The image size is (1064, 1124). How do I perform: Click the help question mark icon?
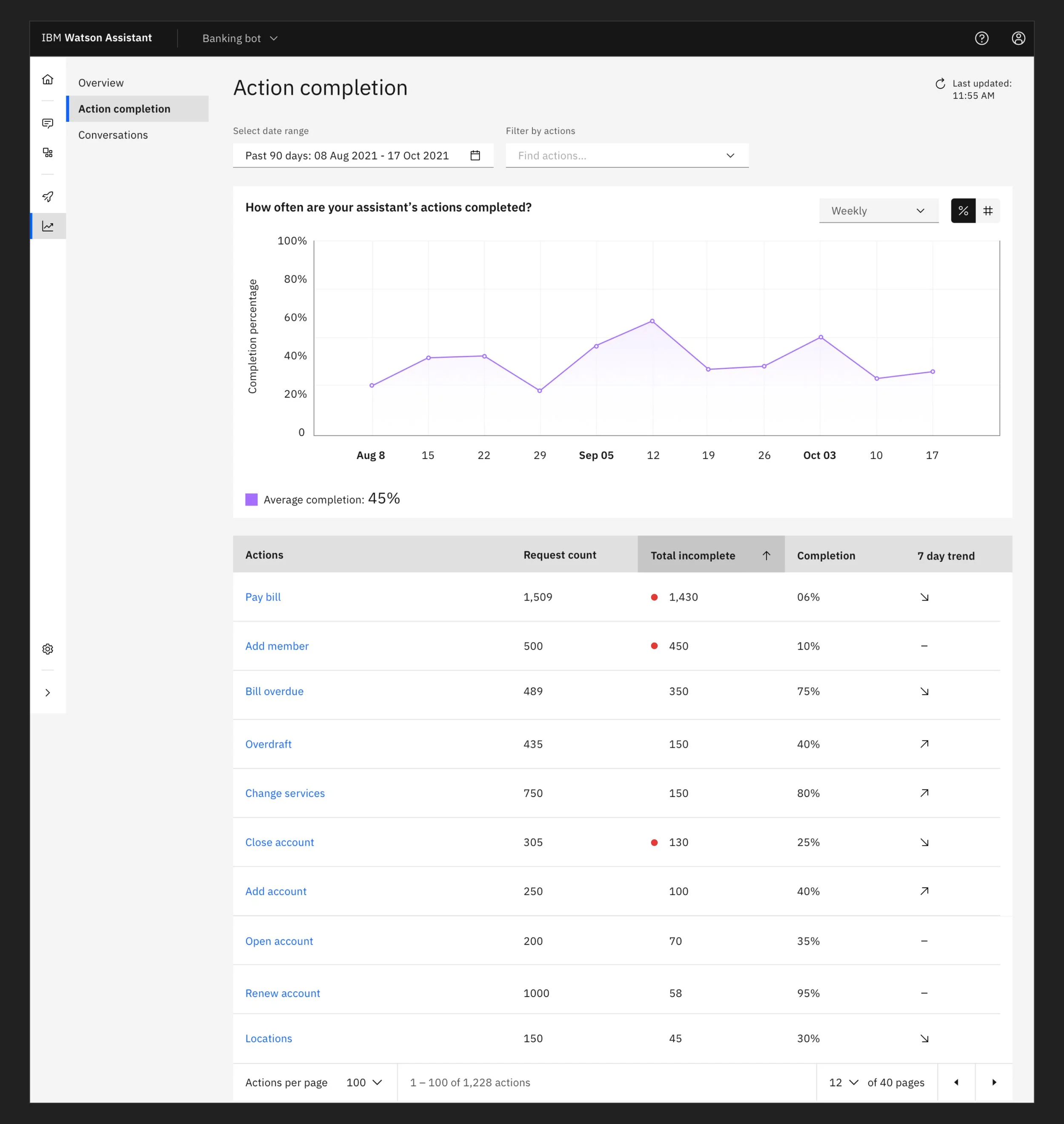tap(981, 38)
